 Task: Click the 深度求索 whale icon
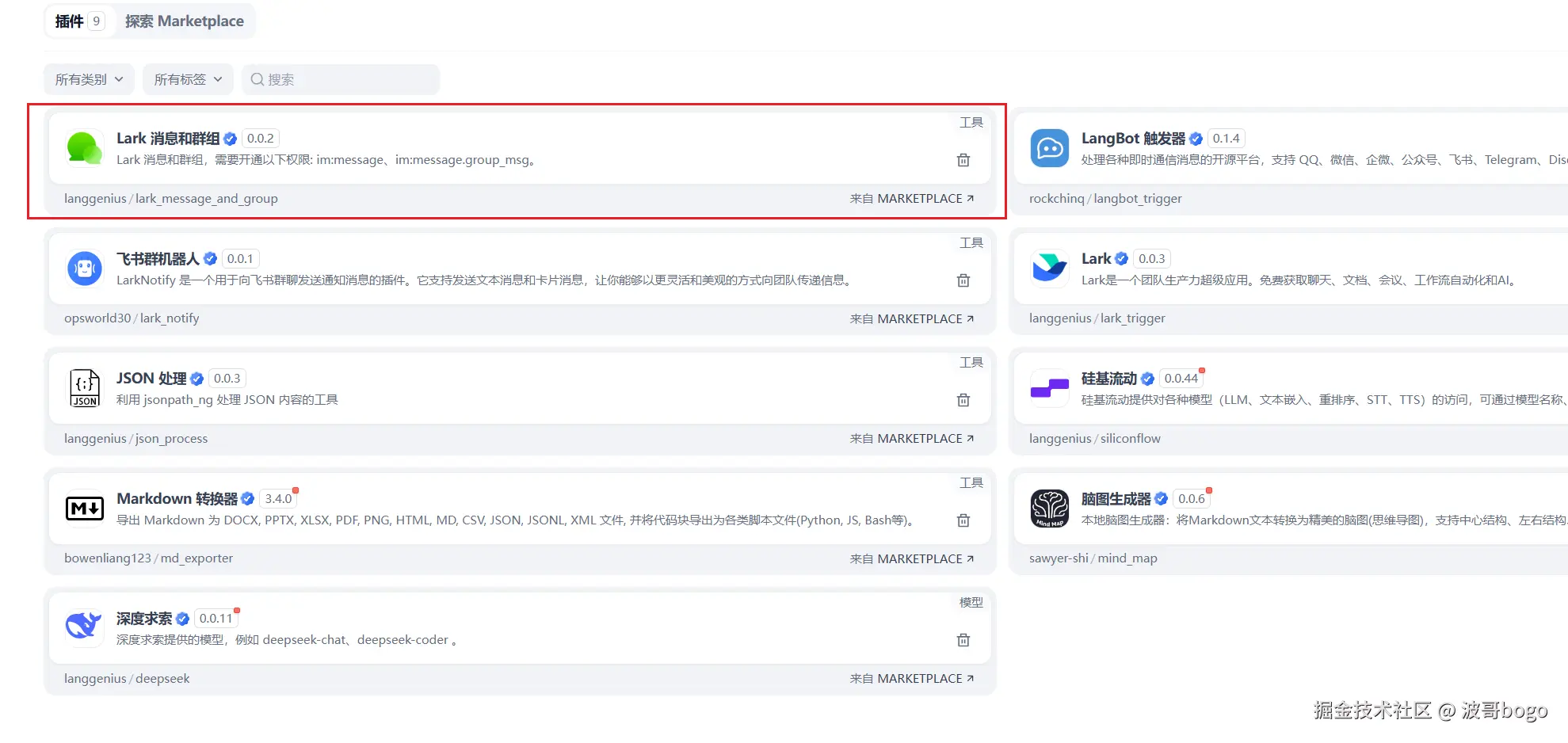(85, 628)
